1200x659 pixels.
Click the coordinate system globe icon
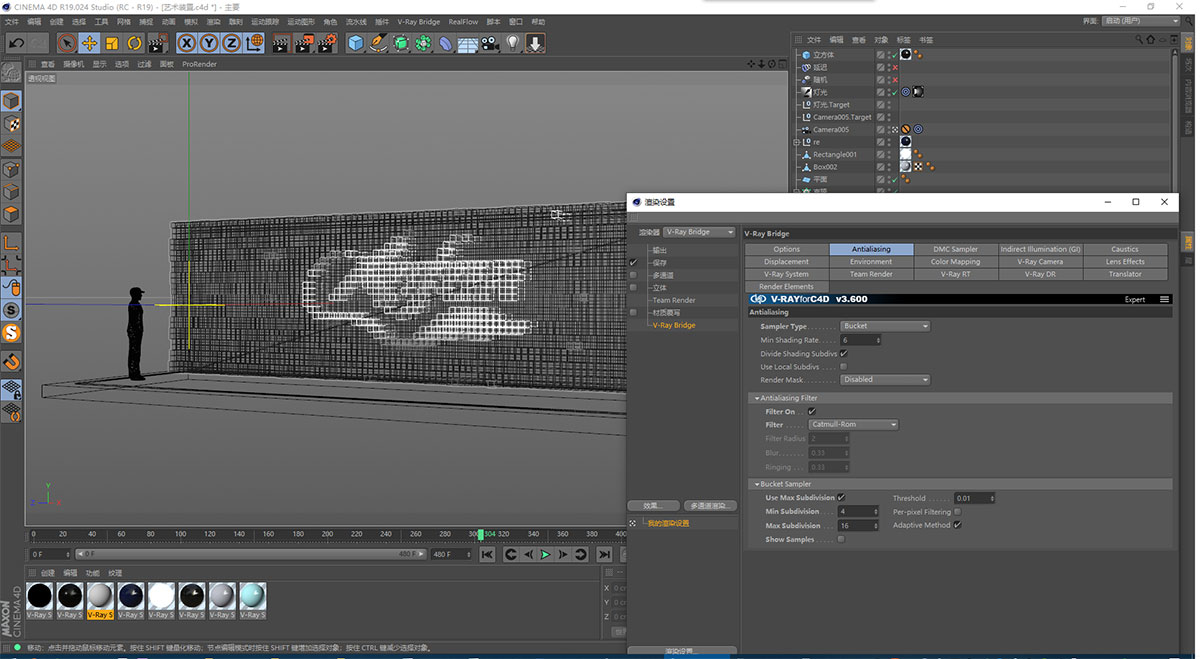click(x=255, y=43)
